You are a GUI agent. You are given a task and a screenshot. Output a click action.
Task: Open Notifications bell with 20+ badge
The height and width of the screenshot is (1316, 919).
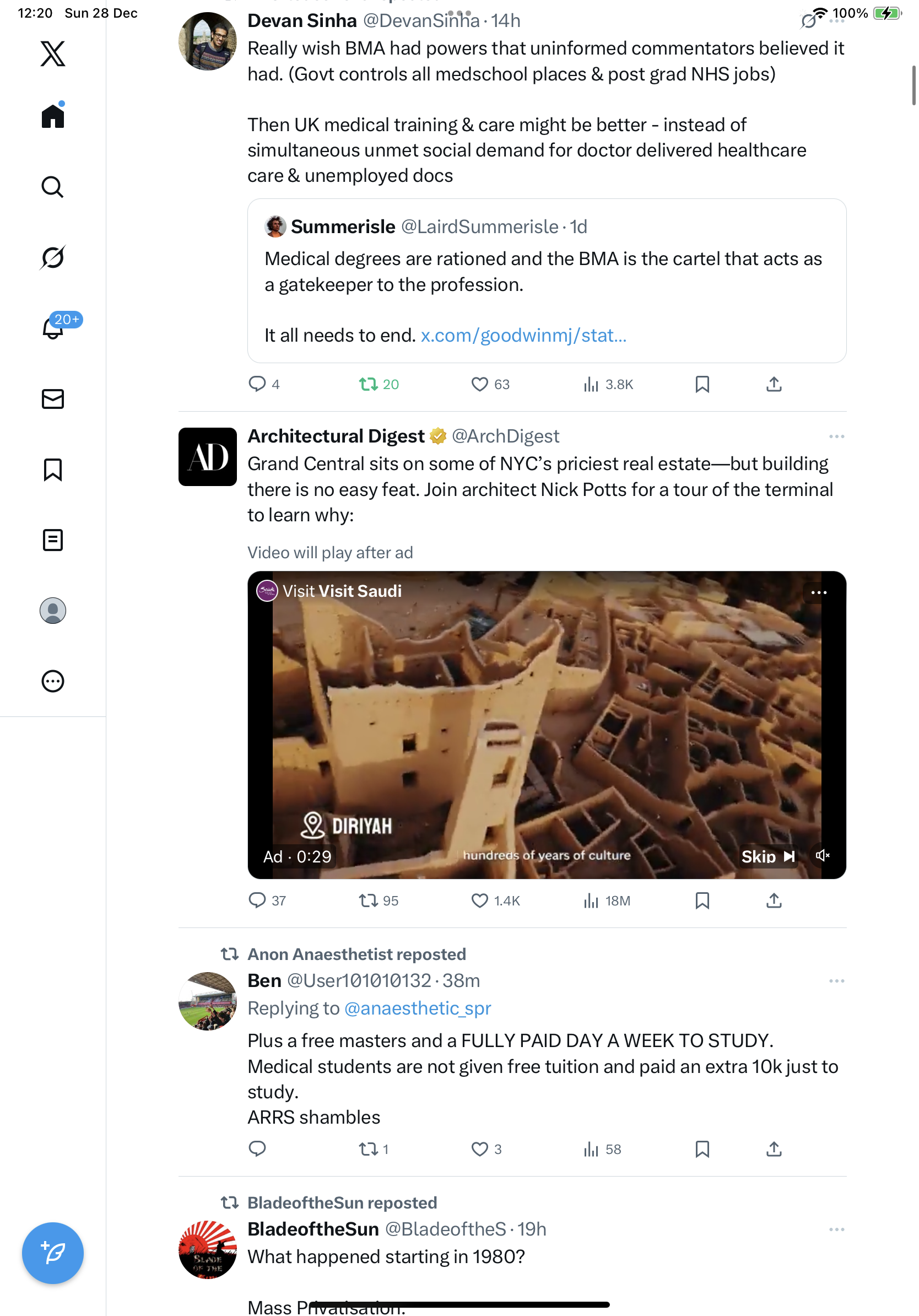pyautogui.click(x=53, y=328)
